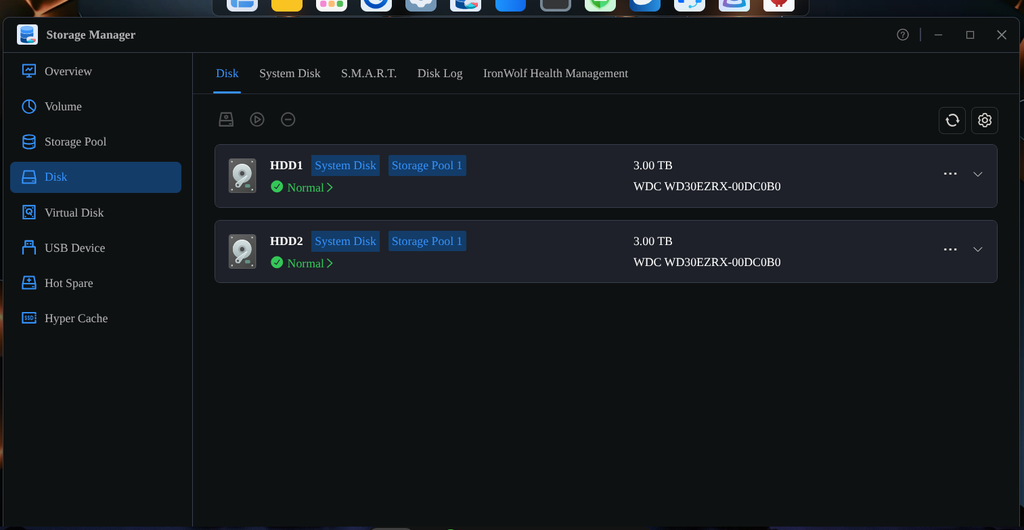Click HDD2's Storage Pool 1 tag

coord(427,242)
